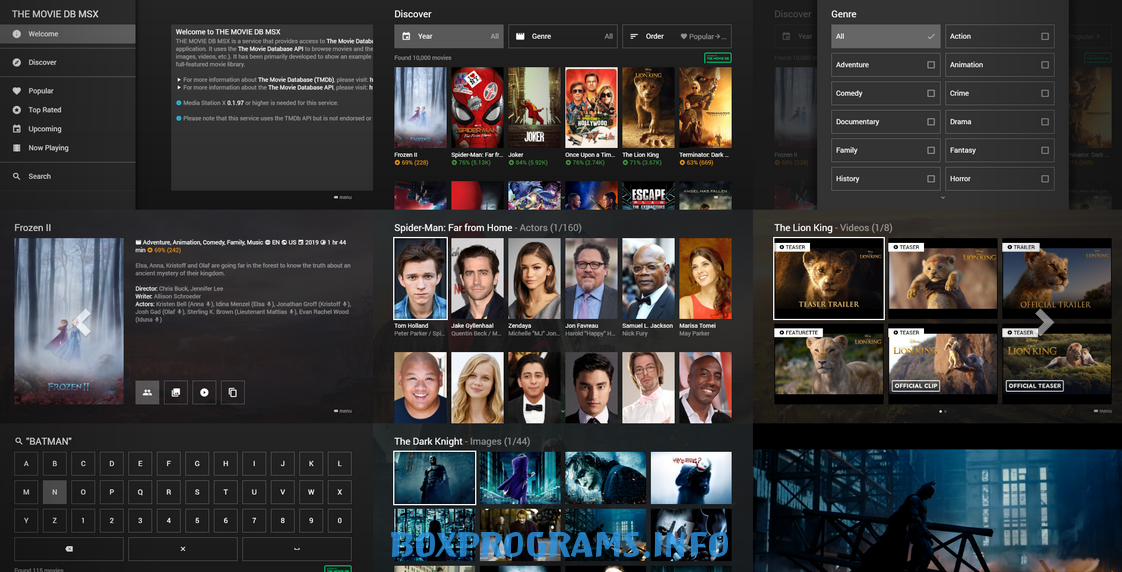Open Now Playing from the sidebar menu
This screenshot has width=1122, height=572.
tap(48, 148)
